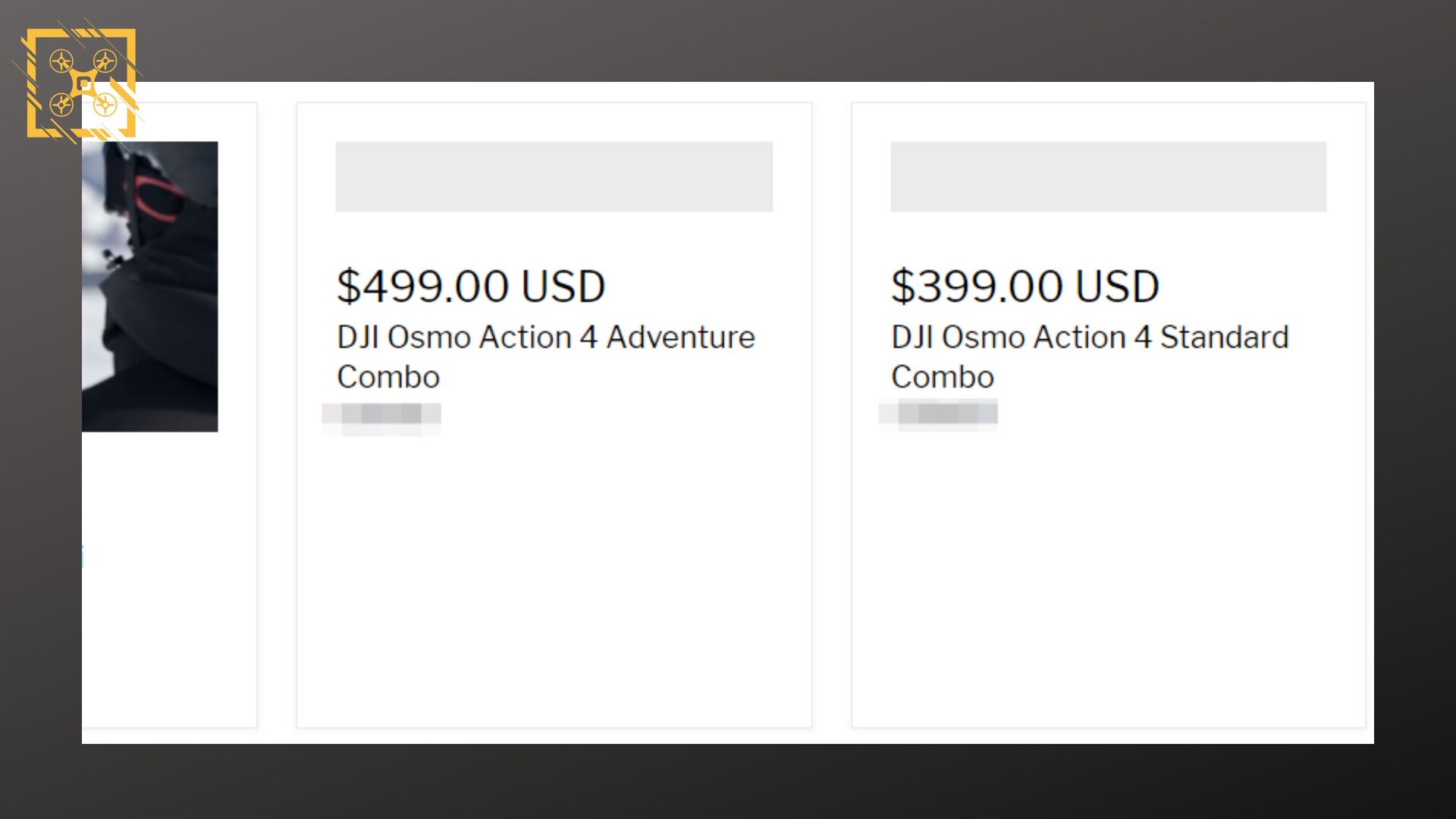Open the partially visible skier product image
This screenshot has width=1456, height=819.
click(149, 286)
